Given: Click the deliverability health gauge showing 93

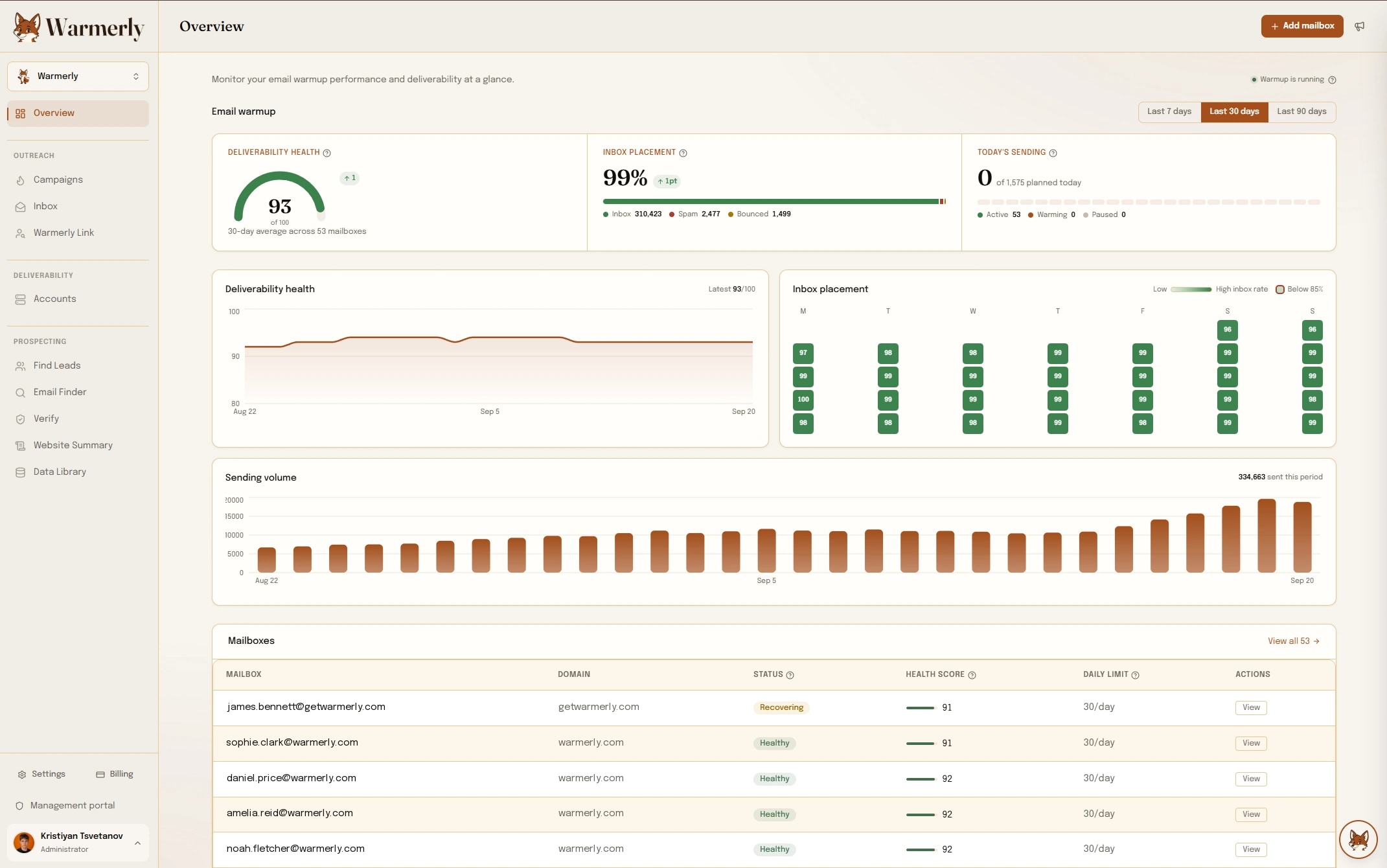Looking at the screenshot, I should [x=279, y=197].
